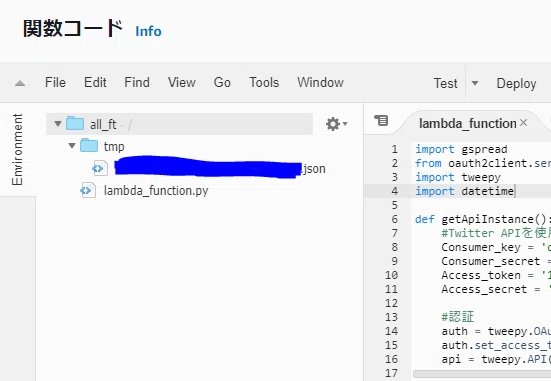Open the File menu

tap(55, 83)
